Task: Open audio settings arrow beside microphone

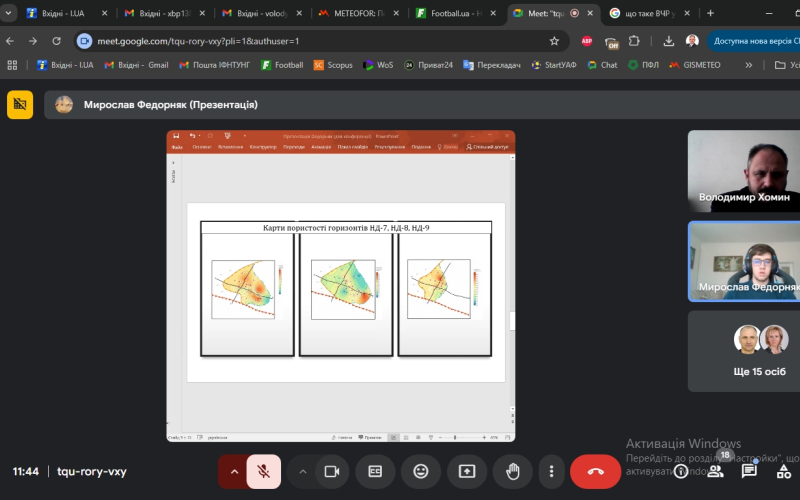Action: (x=234, y=471)
